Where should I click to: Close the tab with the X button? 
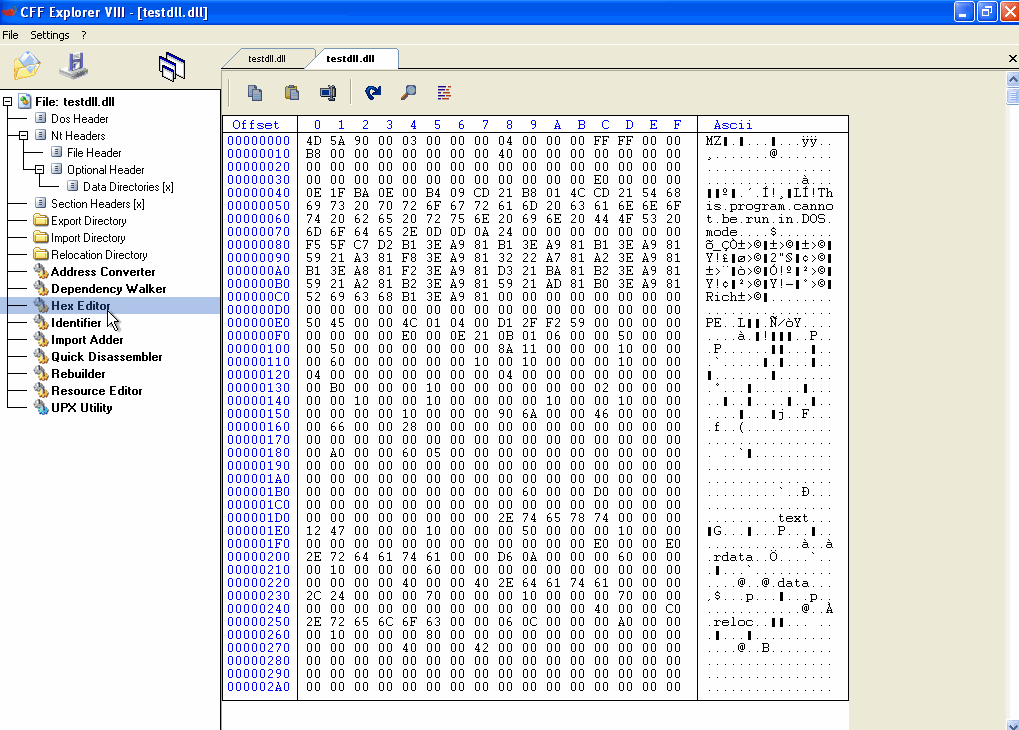click(x=1012, y=59)
